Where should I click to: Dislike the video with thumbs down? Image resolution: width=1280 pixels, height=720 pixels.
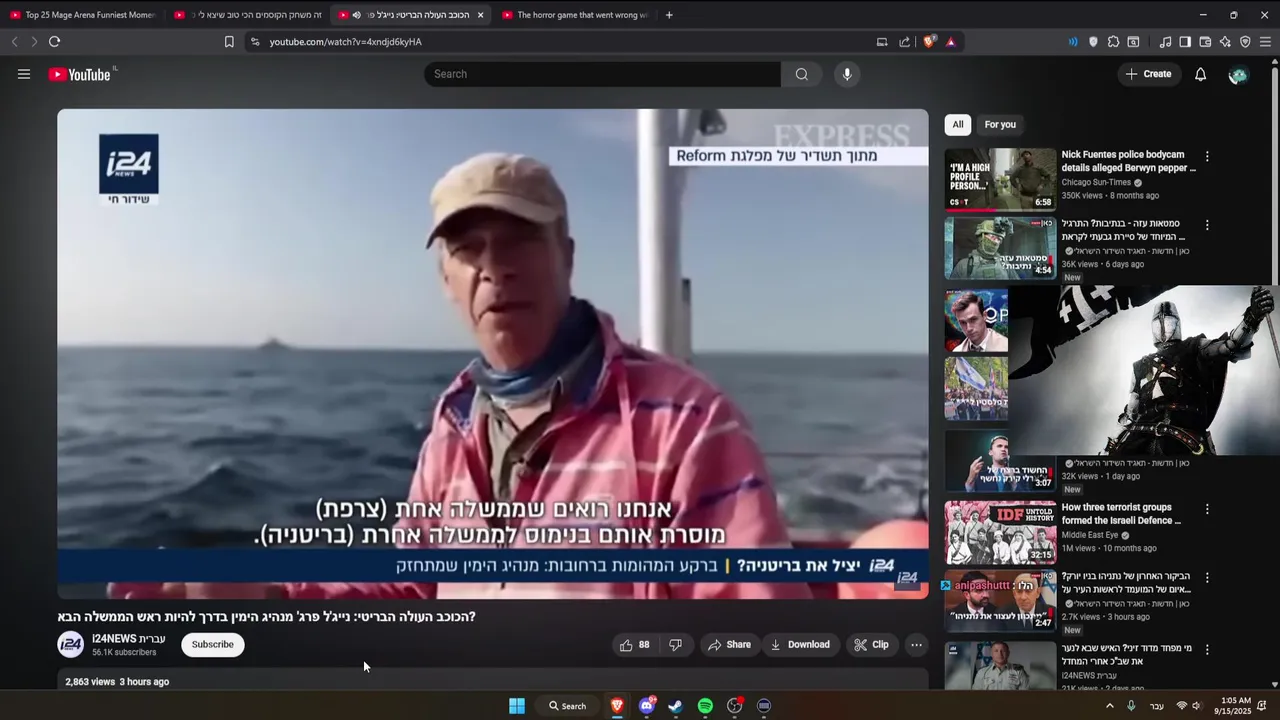click(675, 645)
